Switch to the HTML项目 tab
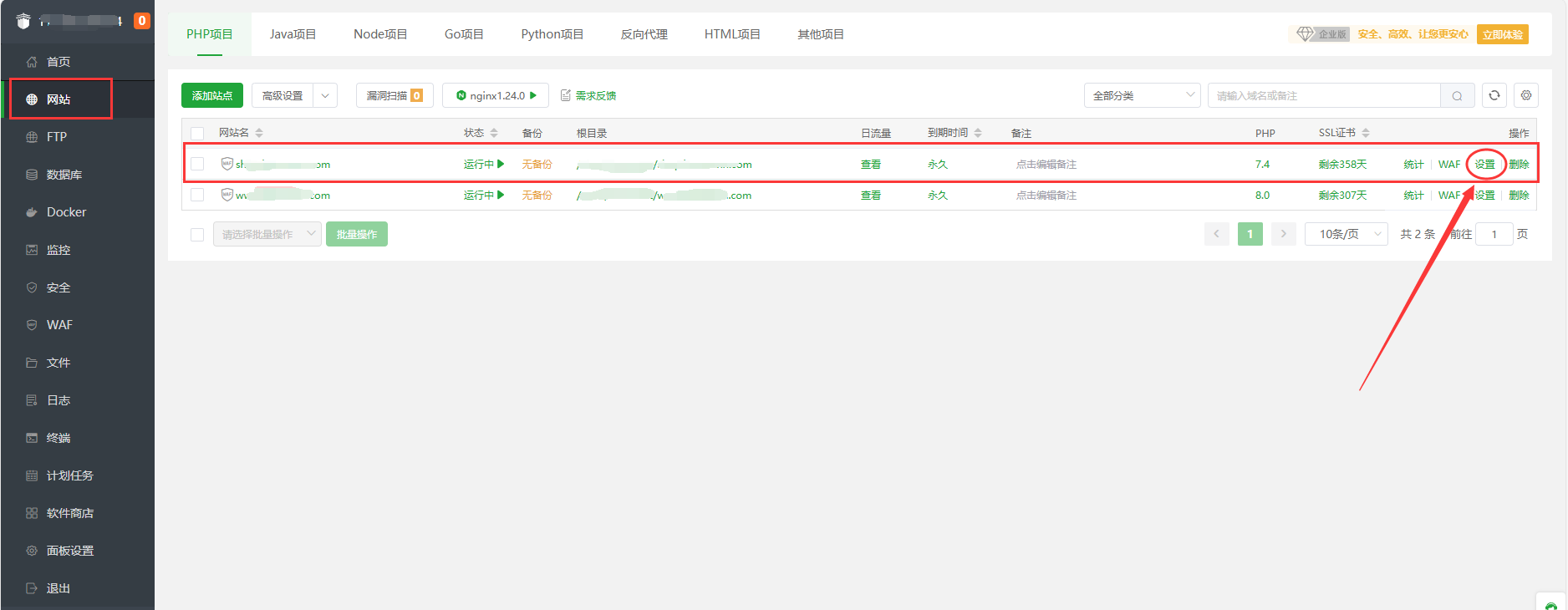1568x610 pixels. click(732, 34)
